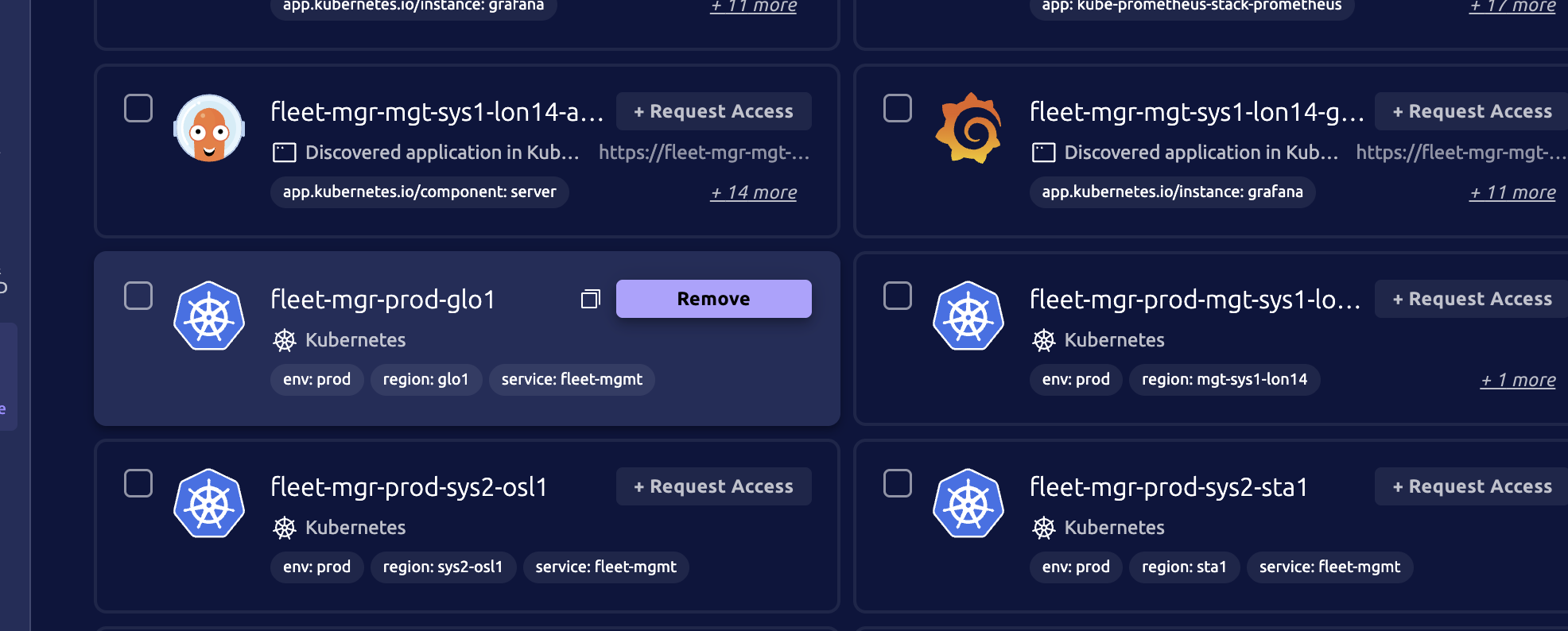Click 'service: fleet-mgmt' label on glo1 card
The image size is (1568, 631).
tap(572, 379)
